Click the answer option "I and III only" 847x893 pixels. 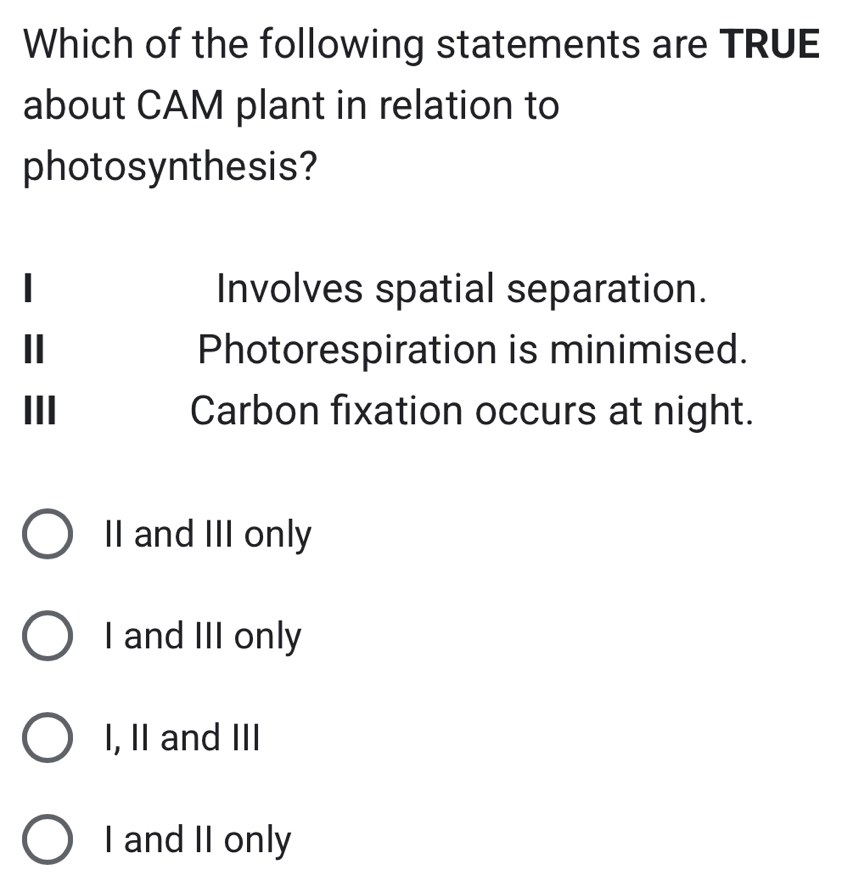(x=200, y=636)
